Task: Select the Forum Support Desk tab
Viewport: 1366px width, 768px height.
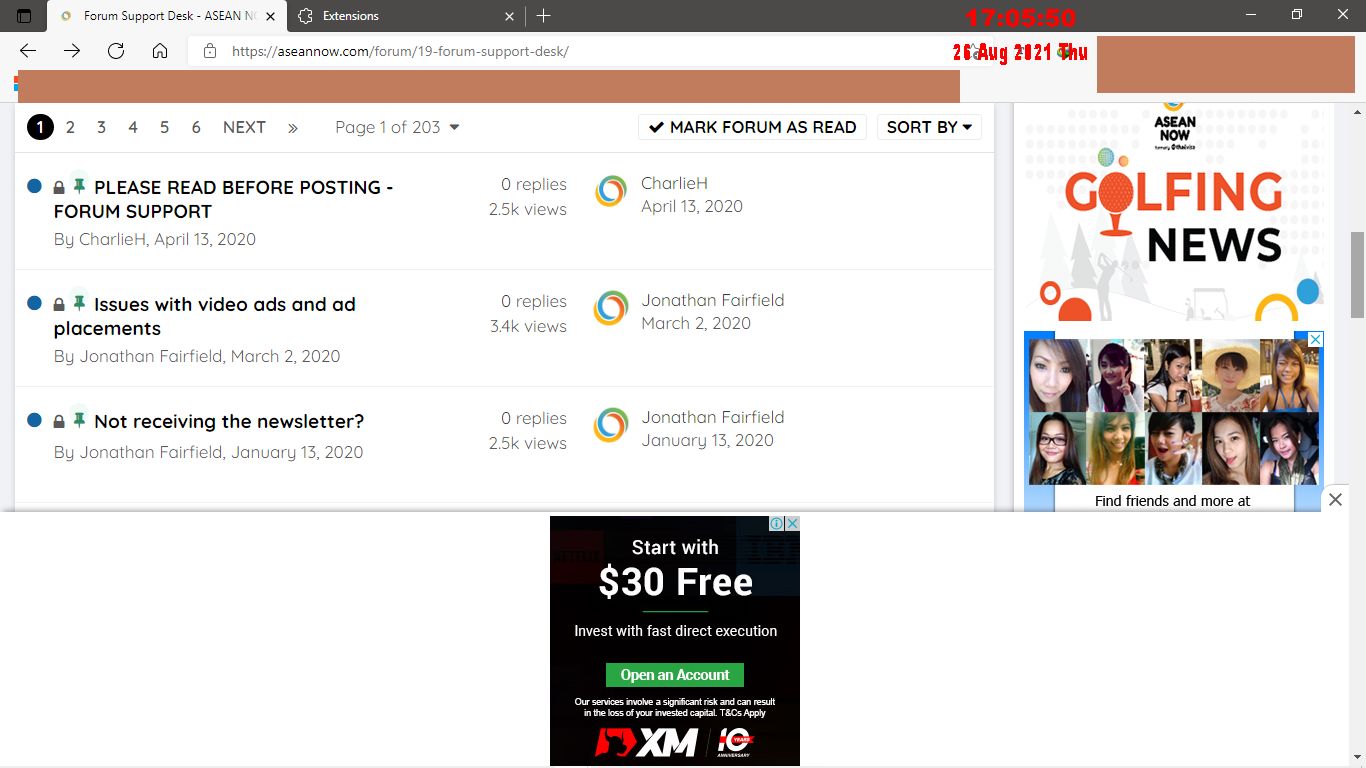Action: point(167,16)
